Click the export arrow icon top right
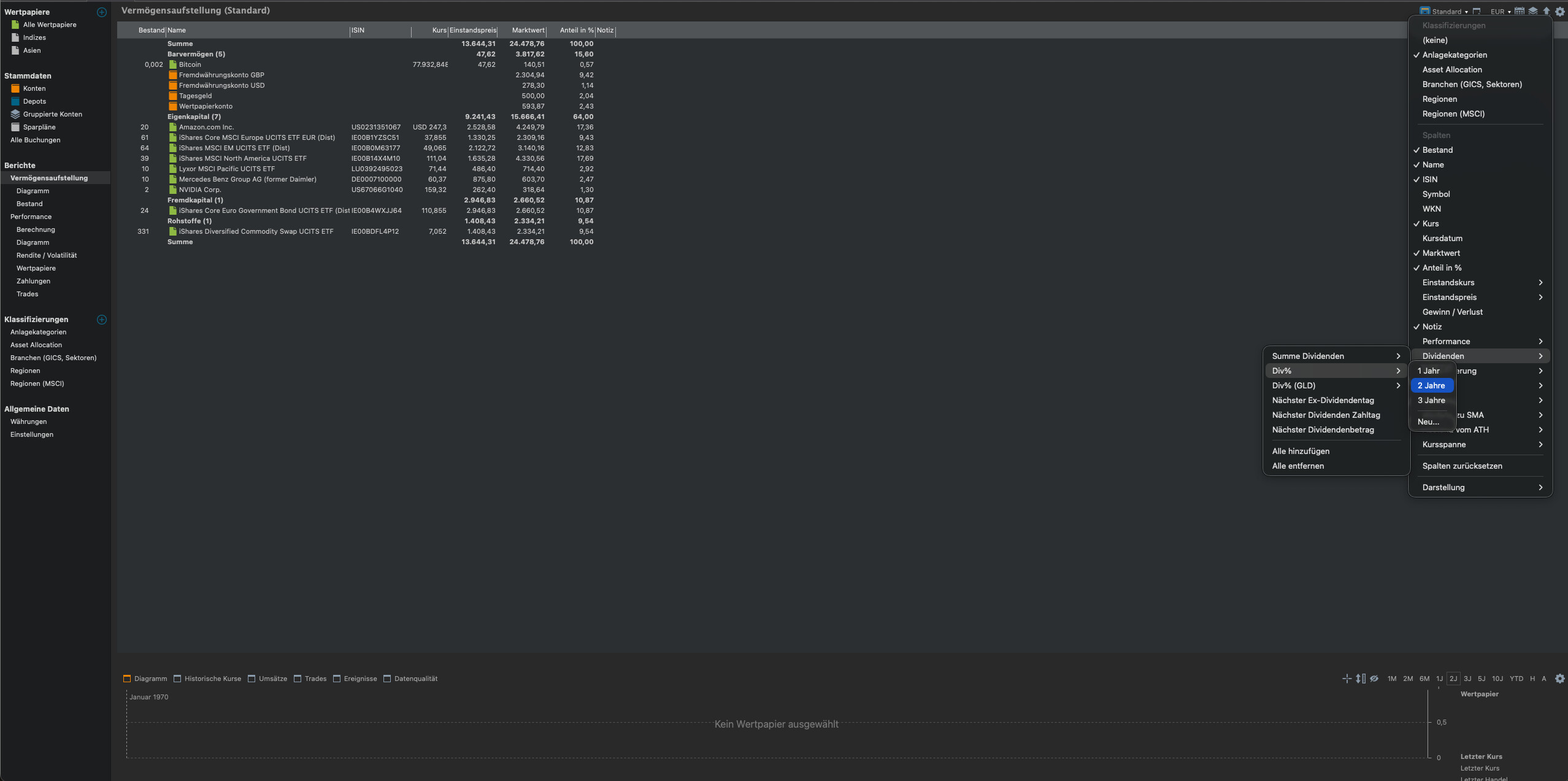The image size is (1568, 781). (x=1547, y=11)
